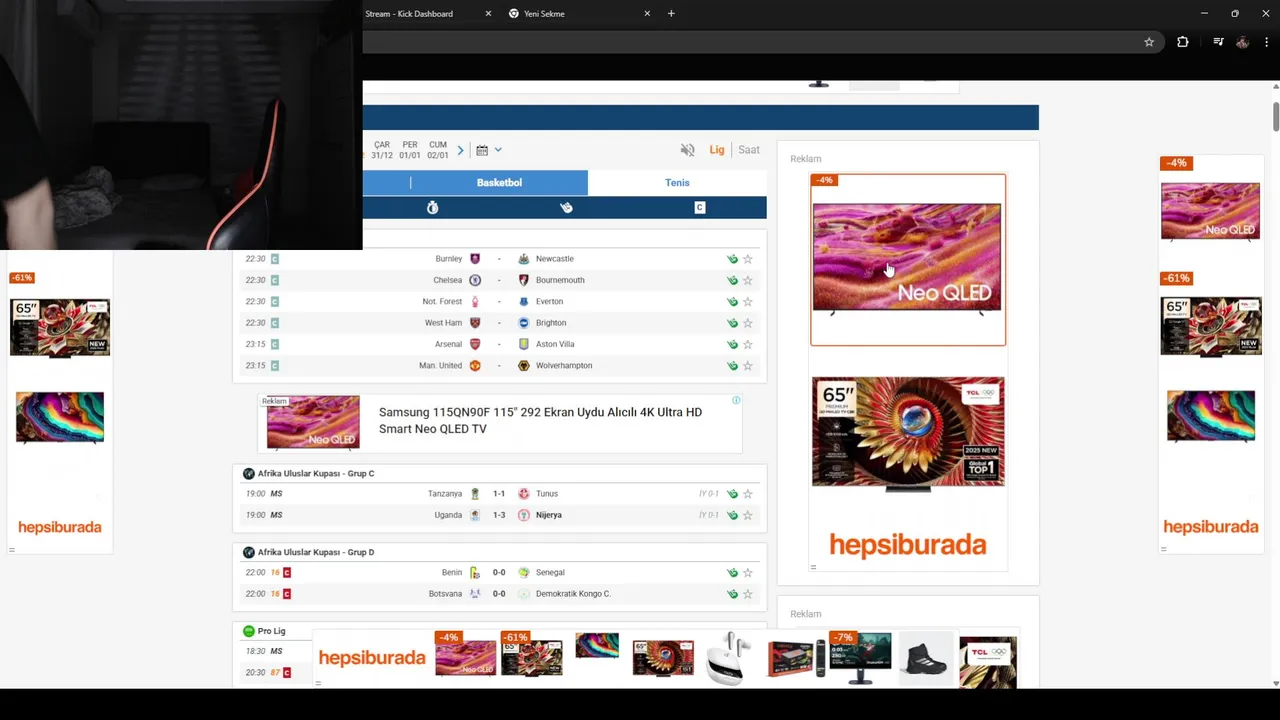Open the media control playlist icon

point(1218,42)
